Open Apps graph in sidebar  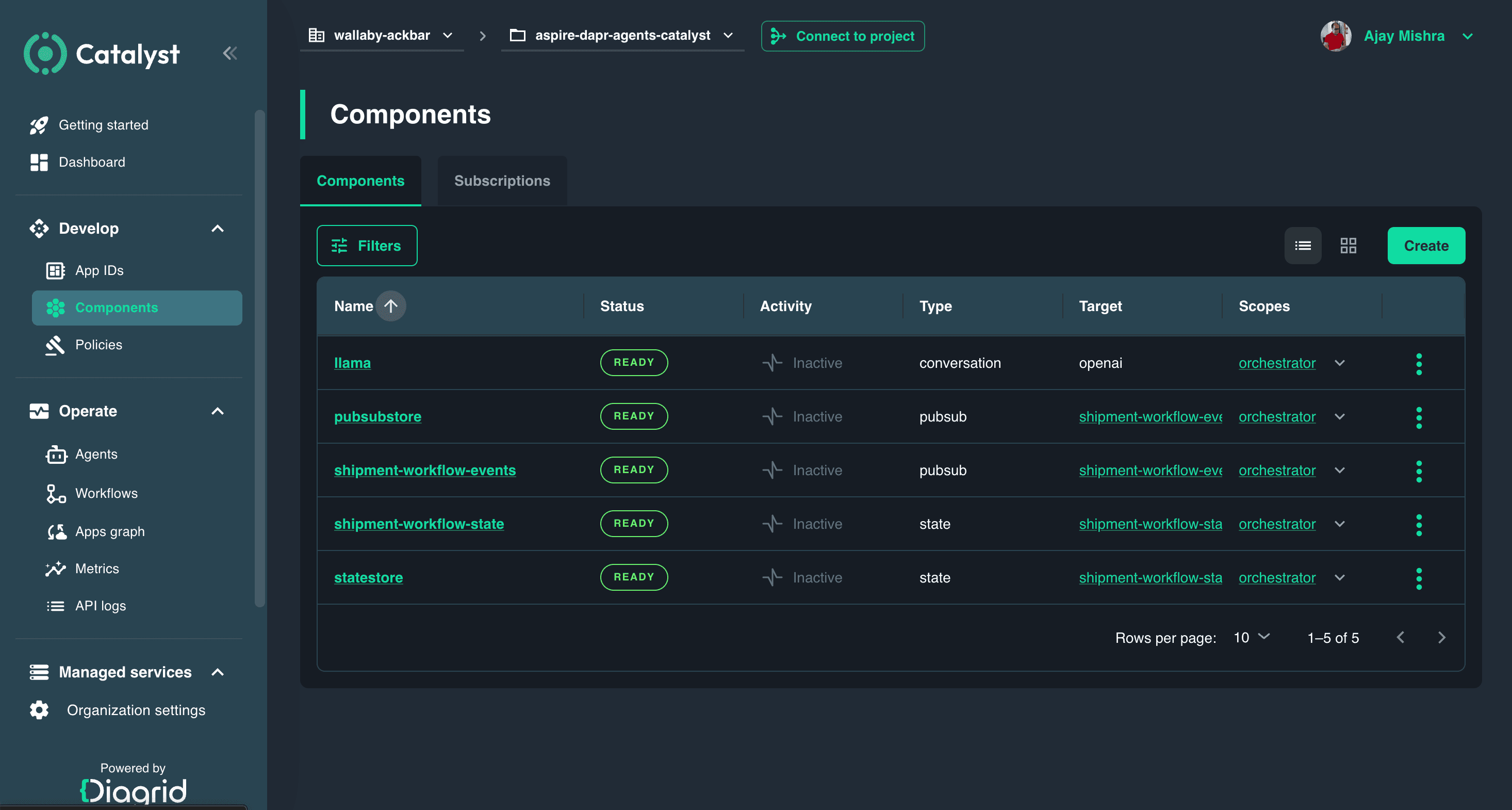pos(109,531)
